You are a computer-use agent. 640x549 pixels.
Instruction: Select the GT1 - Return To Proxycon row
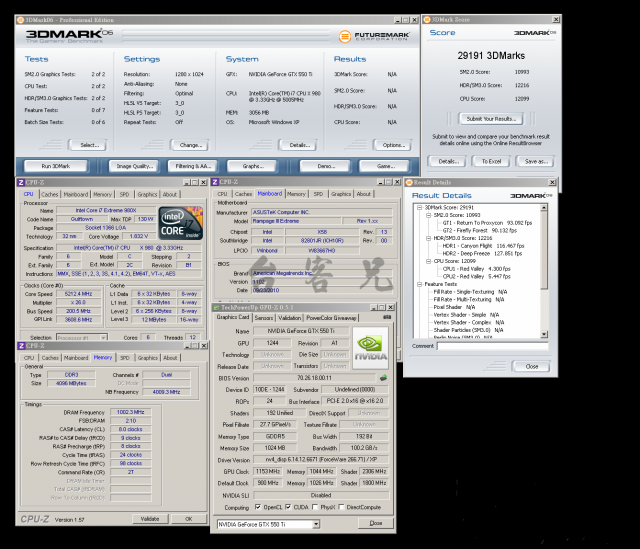pos(487,223)
